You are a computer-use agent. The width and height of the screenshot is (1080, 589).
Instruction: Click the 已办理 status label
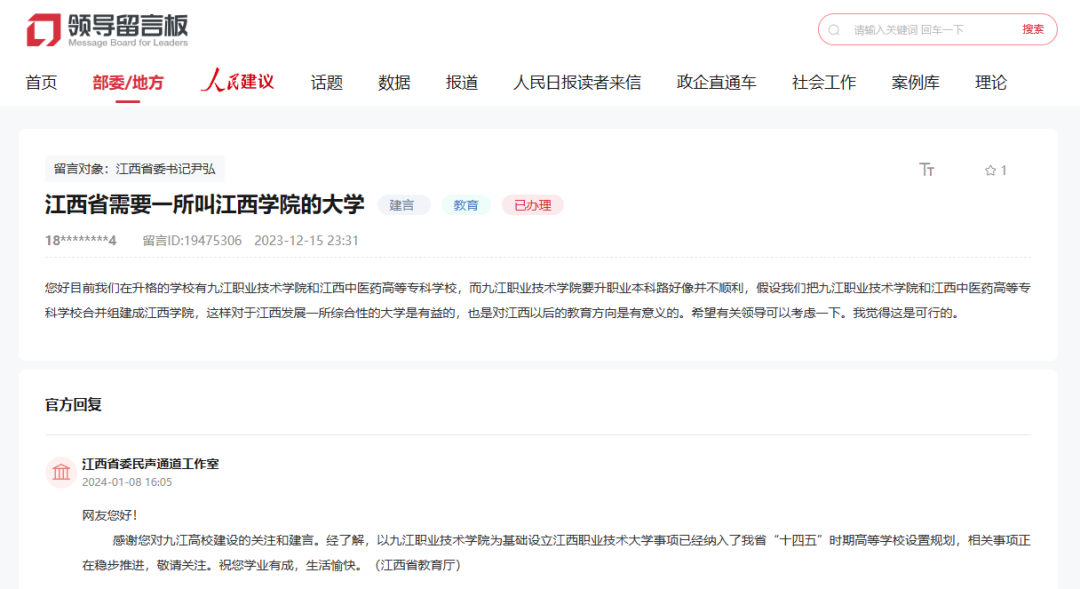coord(532,204)
